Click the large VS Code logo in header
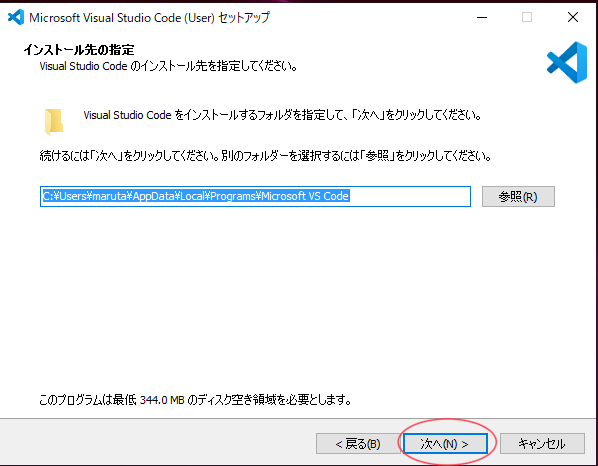This screenshot has width=598, height=466. [567, 63]
